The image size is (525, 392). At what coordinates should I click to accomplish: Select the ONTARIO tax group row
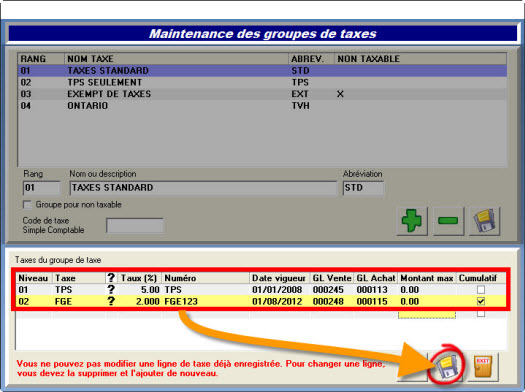pyautogui.click(x=262, y=106)
